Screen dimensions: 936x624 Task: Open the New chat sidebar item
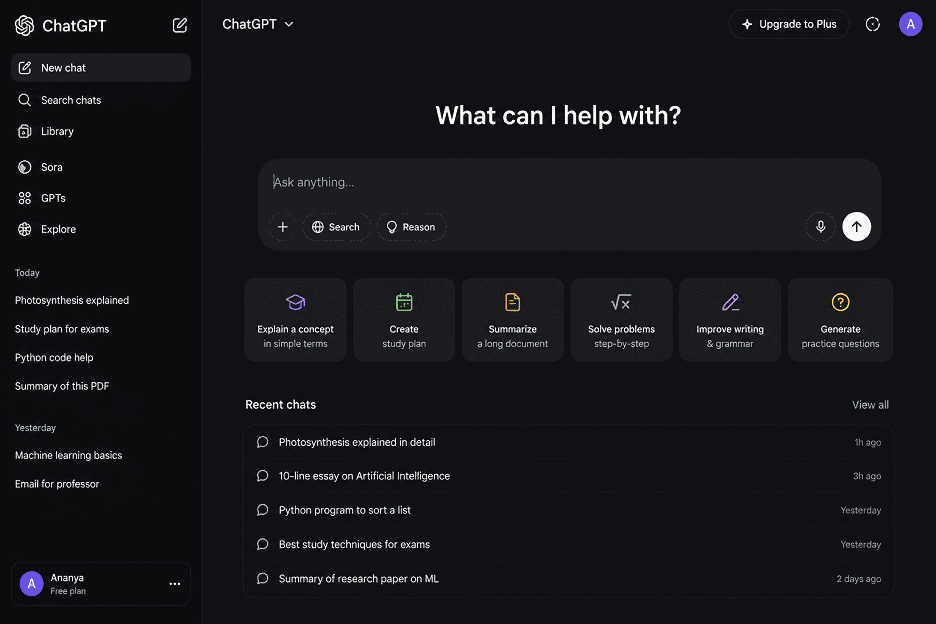(101, 67)
